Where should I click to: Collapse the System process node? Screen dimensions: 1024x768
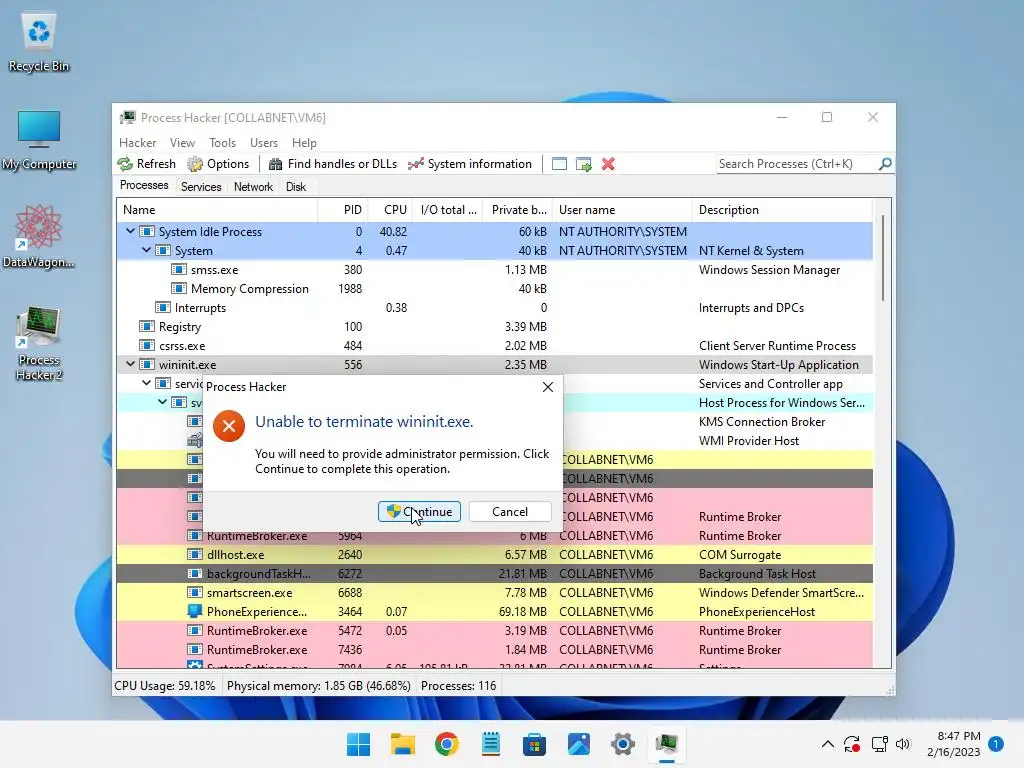click(x=146, y=250)
